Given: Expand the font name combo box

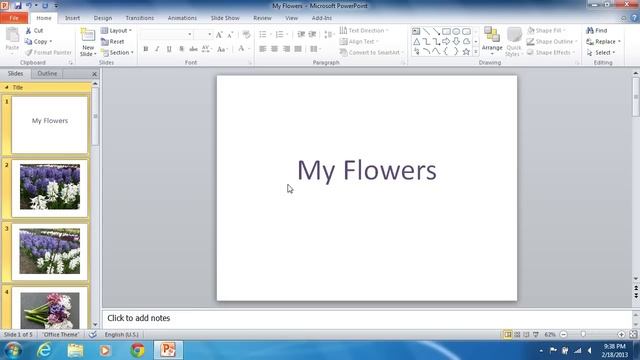Looking at the screenshot, I should 190,35.
